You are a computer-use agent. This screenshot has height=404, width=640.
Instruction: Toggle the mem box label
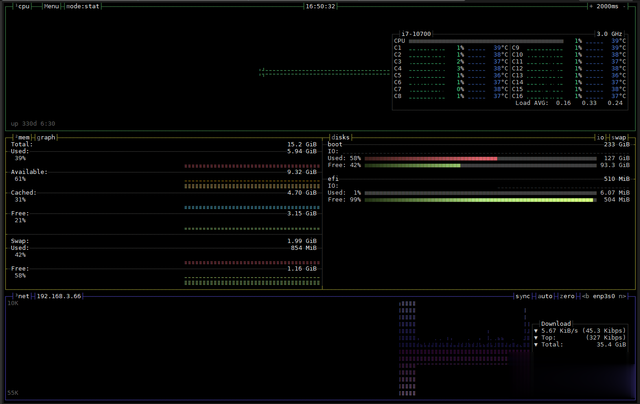click(x=23, y=138)
